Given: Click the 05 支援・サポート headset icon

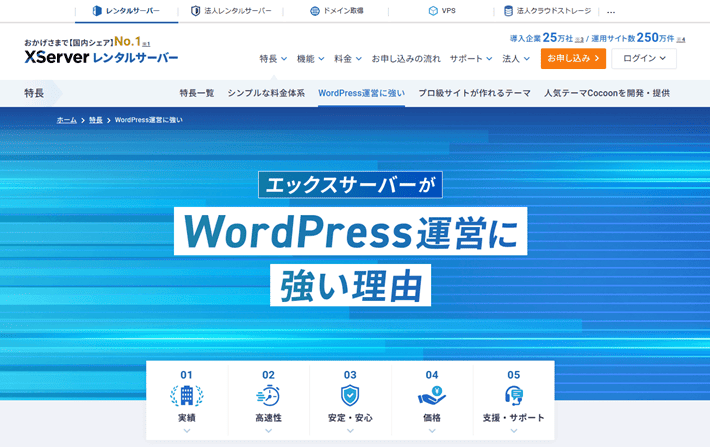Looking at the screenshot, I should coord(513,395).
